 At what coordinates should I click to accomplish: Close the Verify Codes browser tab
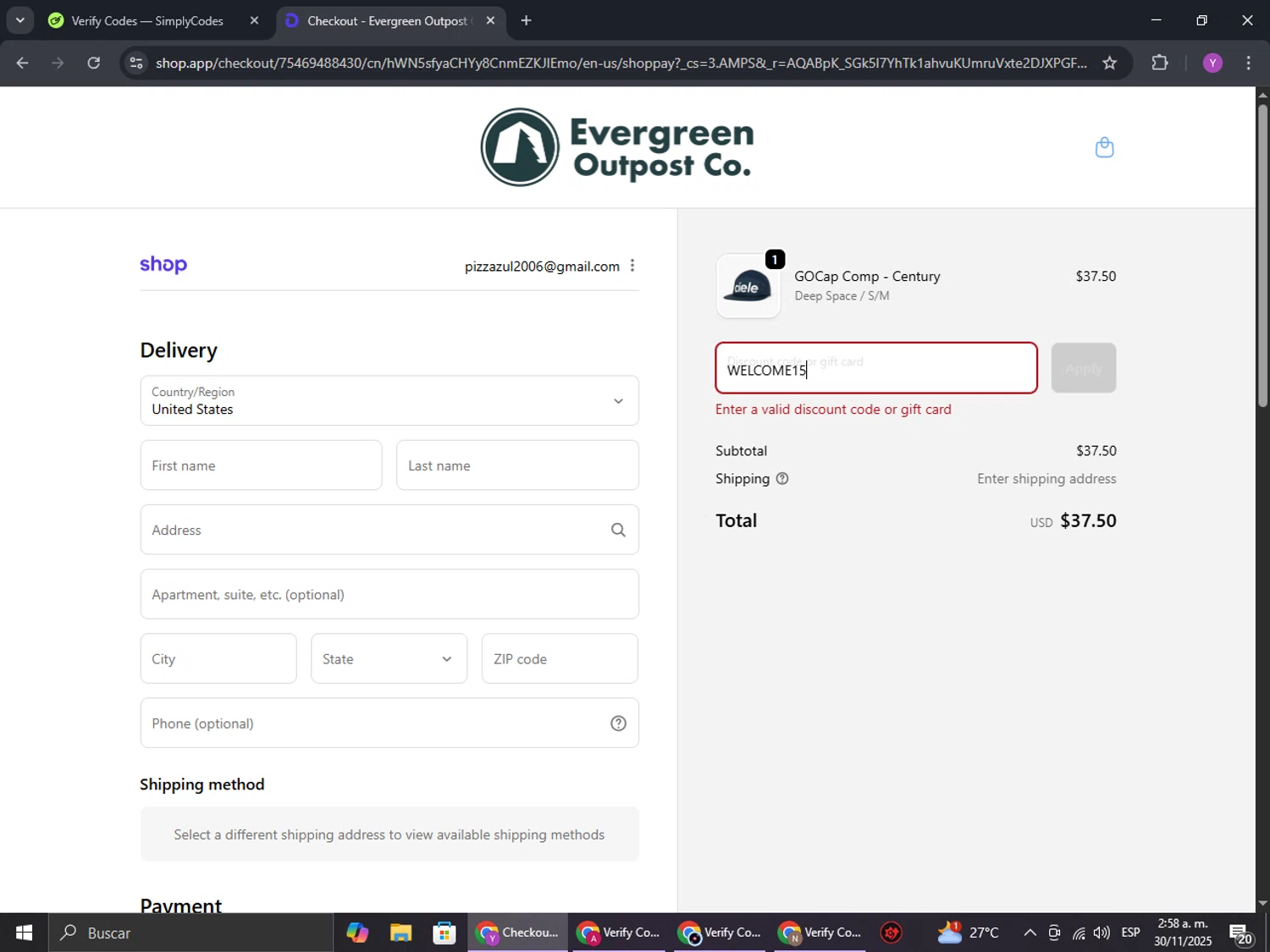pyautogui.click(x=254, y=20)
